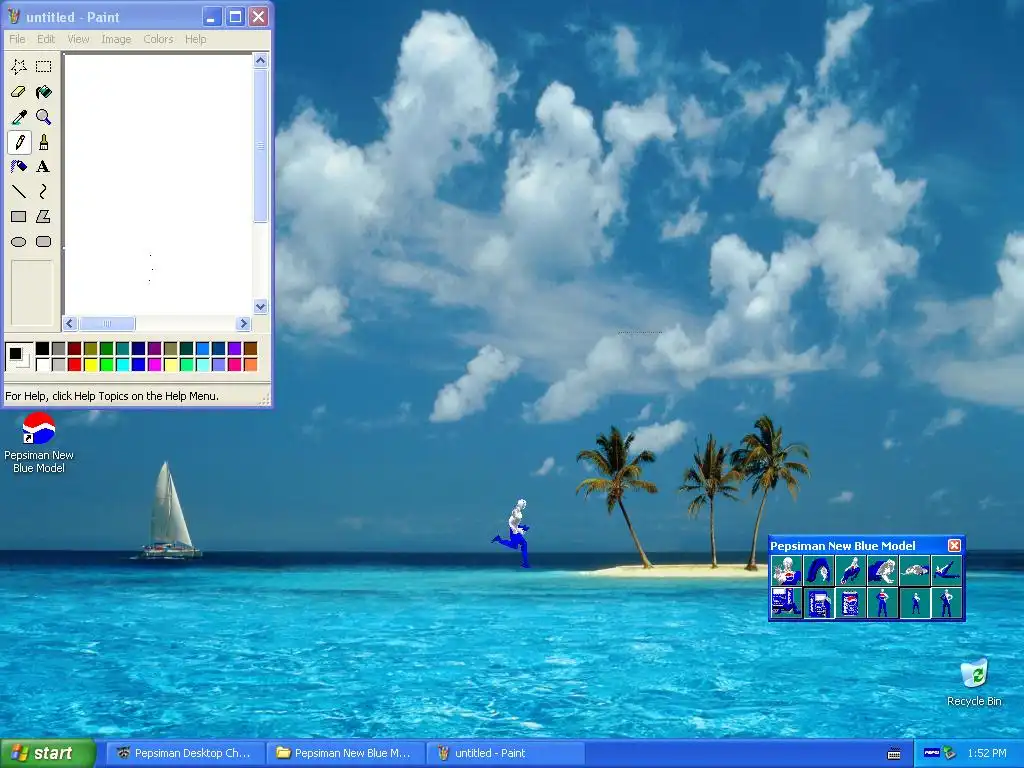The height and width of the screenshot is (768, 1024).
Task: Click the Pepsiman close-up pose in first tile
Action: (786, 571)
